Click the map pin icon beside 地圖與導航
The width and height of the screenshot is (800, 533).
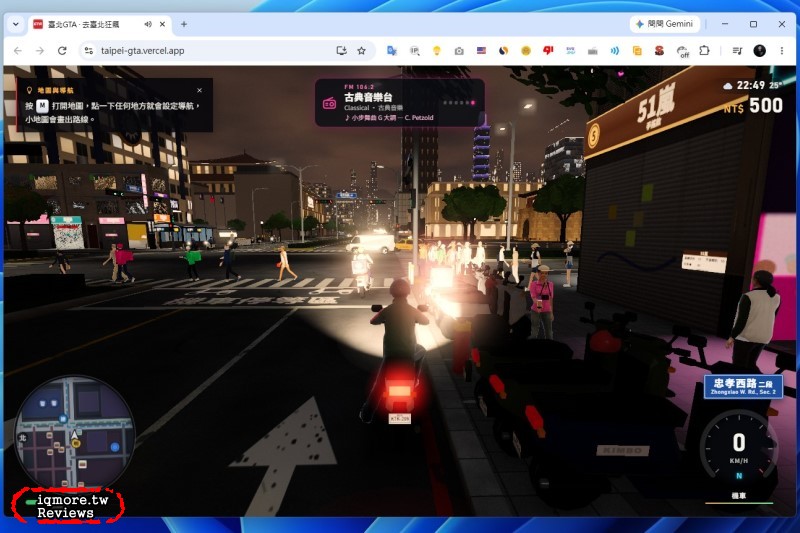tap(29, 90)
